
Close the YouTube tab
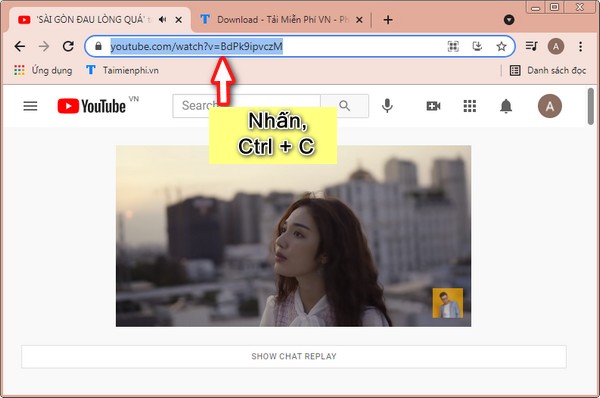[x=178, y=20]
